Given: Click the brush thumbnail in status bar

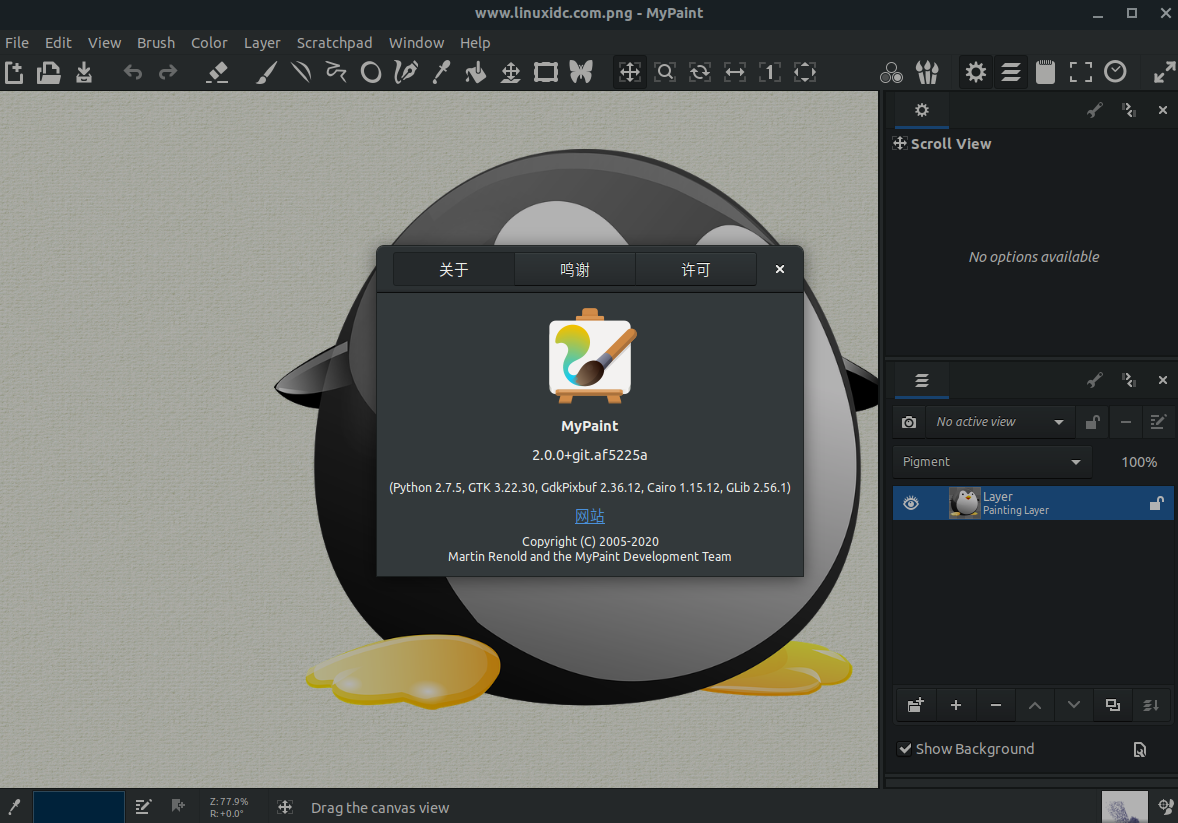Looking at the screenshot, I should point(1124,807).
